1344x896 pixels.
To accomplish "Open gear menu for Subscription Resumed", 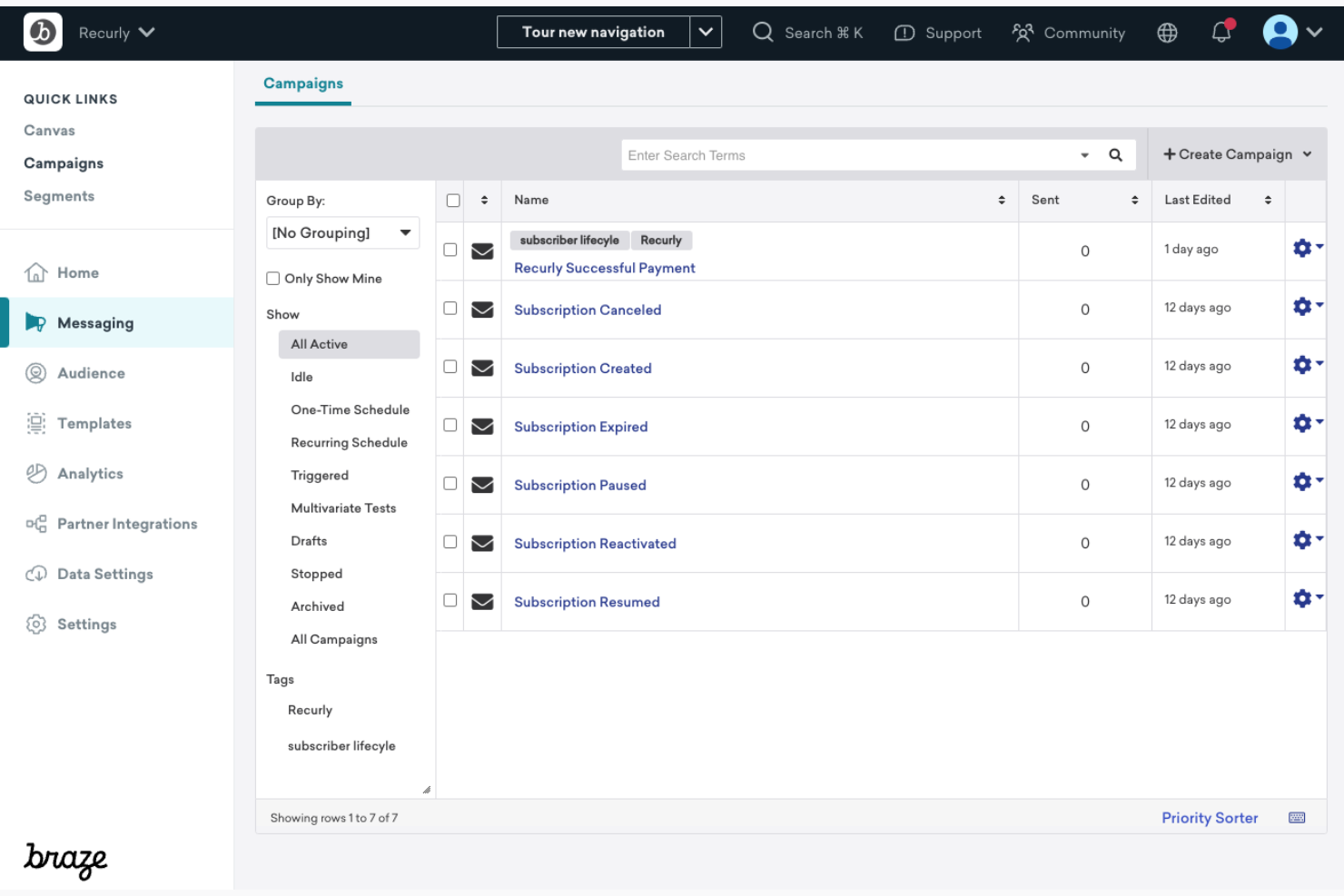I will pyautogui.click(x=1308, y=598).
